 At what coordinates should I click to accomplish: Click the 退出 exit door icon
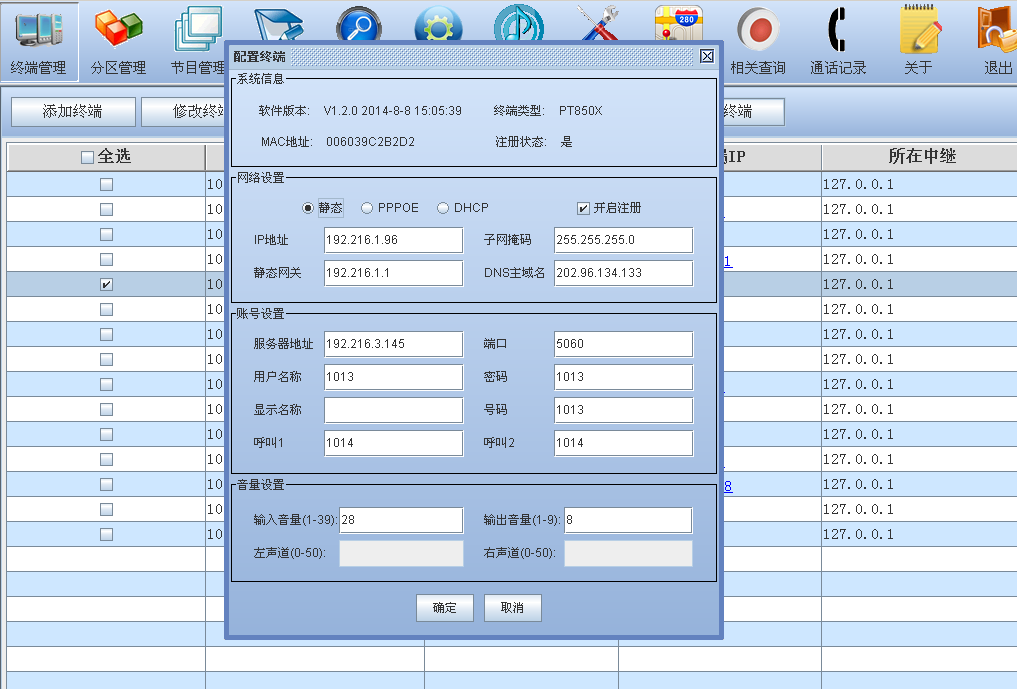[997, 31]
